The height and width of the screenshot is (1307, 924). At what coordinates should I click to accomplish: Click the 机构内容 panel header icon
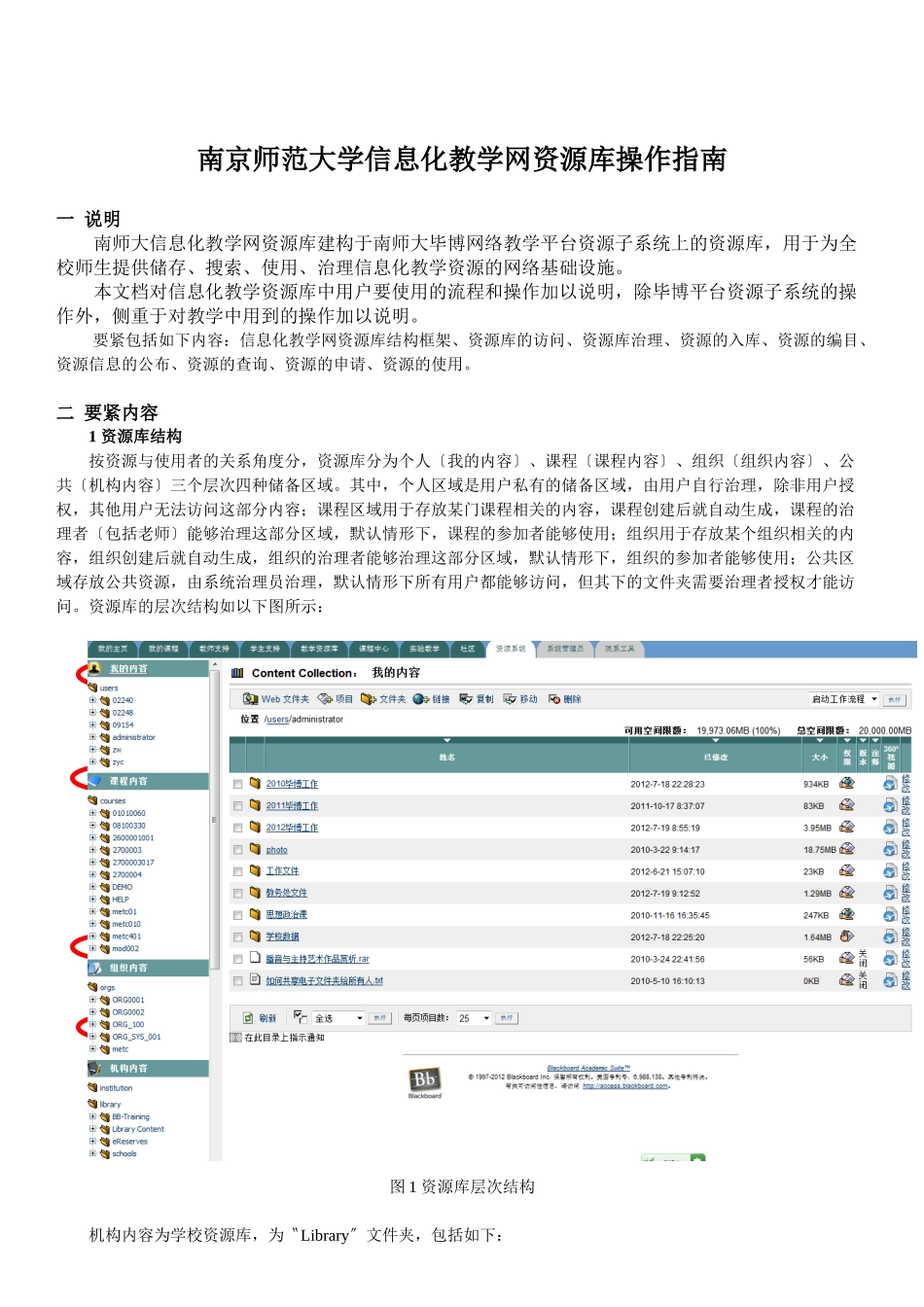[95, 1069]
